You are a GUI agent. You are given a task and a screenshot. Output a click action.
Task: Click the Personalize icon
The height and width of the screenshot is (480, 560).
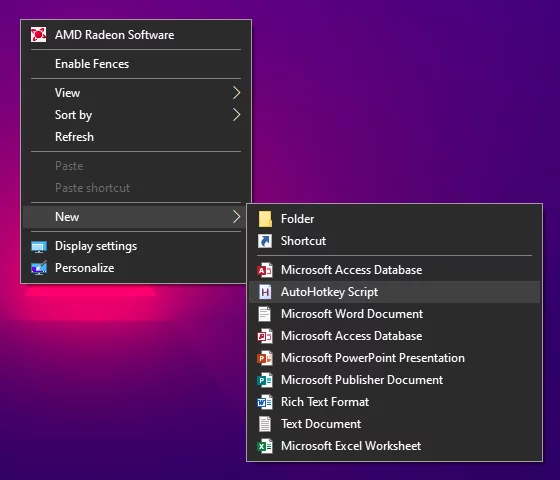point(39,268)
